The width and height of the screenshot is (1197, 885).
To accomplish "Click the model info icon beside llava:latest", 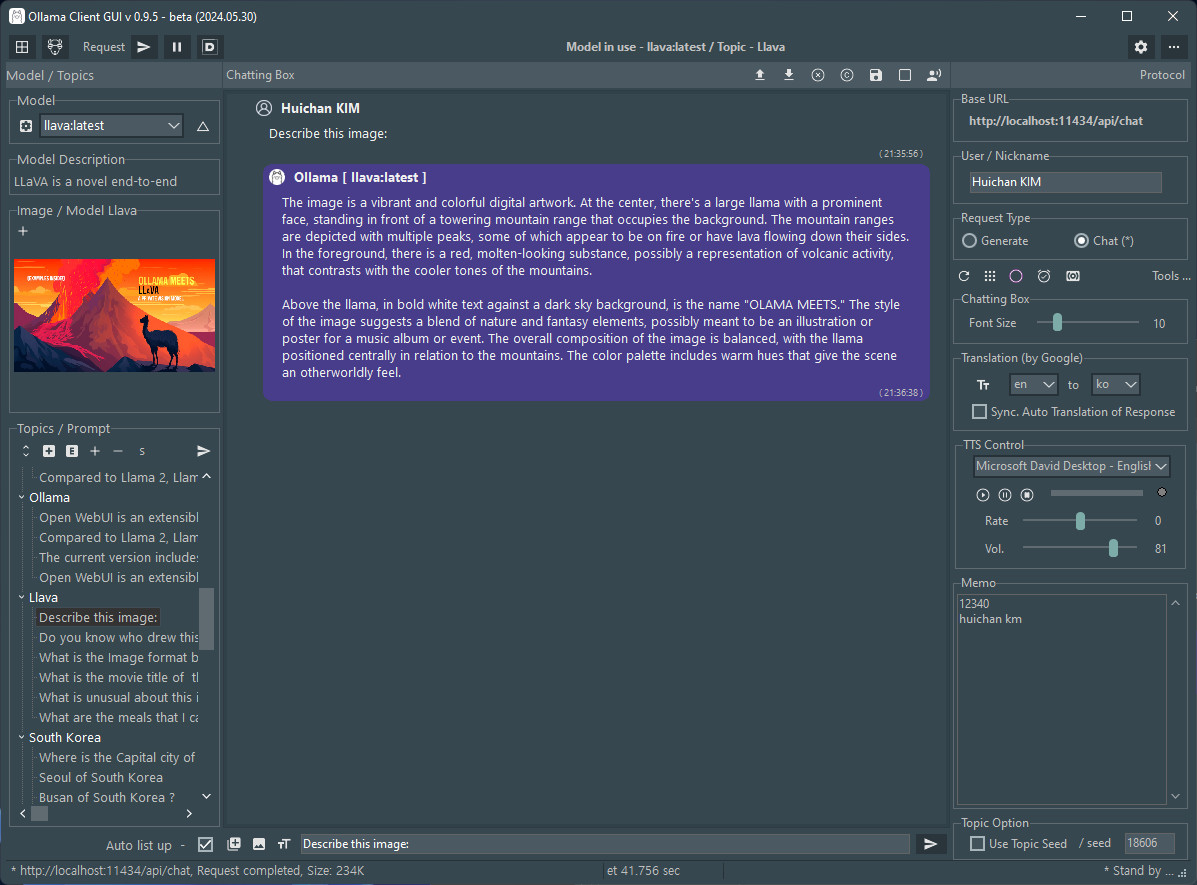I will [x=25, y=126].
